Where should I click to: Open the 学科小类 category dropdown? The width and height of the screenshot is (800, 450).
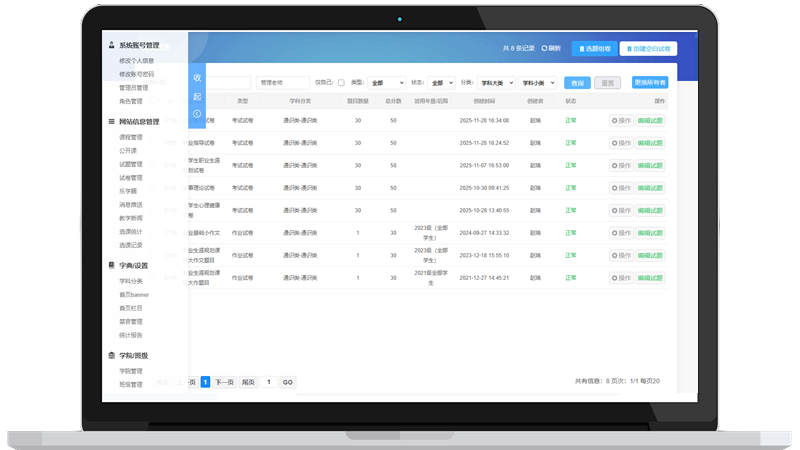[x=537, y=83]
